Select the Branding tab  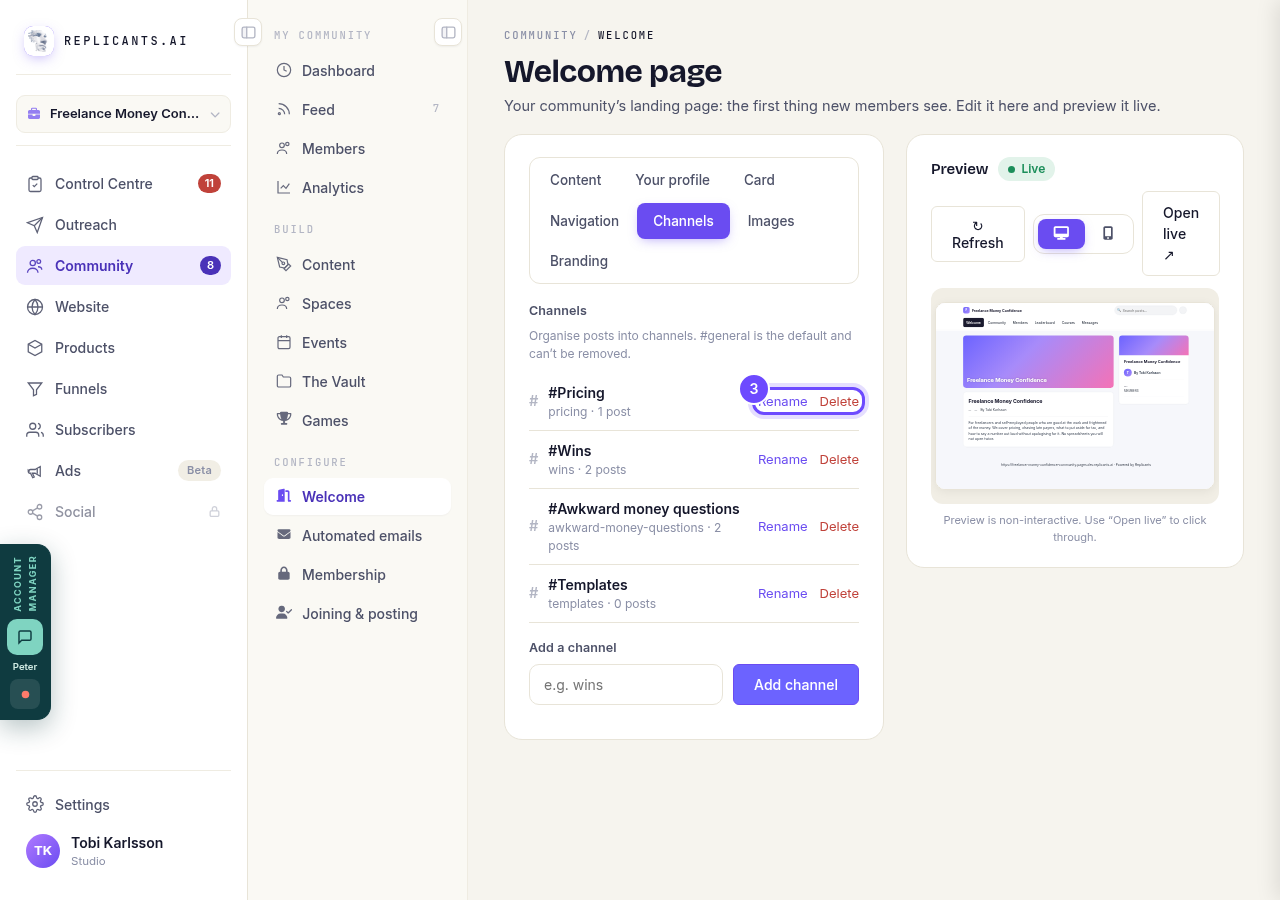tap(579, 261)
